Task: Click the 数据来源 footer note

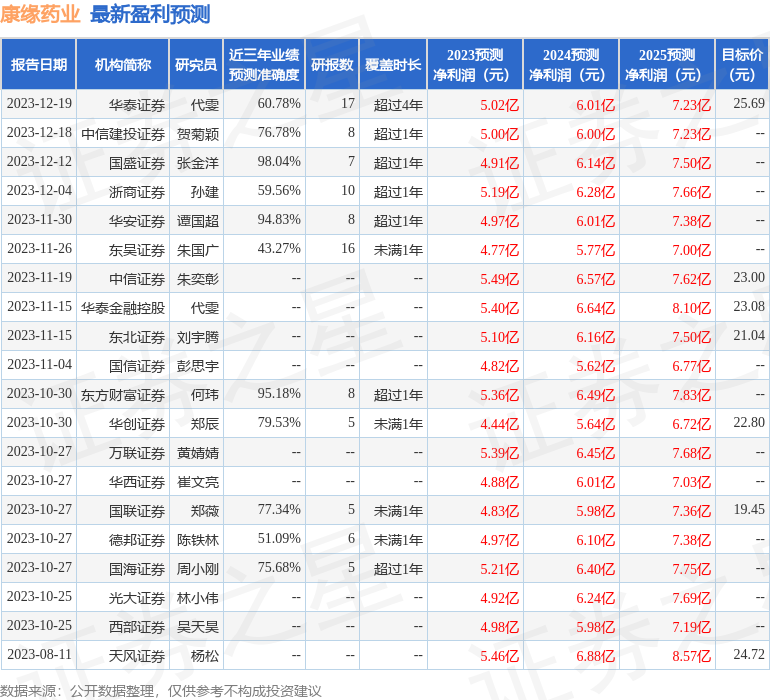Action: [x=161, y=691]
